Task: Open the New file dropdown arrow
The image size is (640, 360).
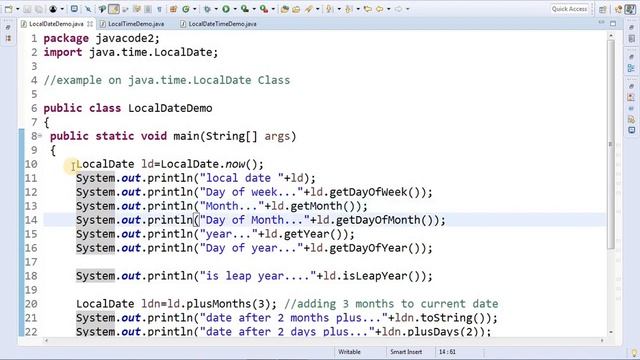Action: point(18,9)
